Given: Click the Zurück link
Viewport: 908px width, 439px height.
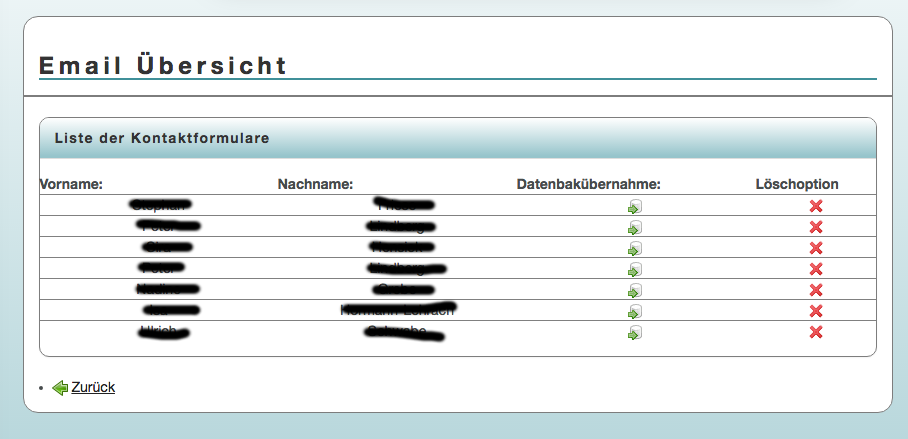Looking at the screenshot, I should click(93, 387).
